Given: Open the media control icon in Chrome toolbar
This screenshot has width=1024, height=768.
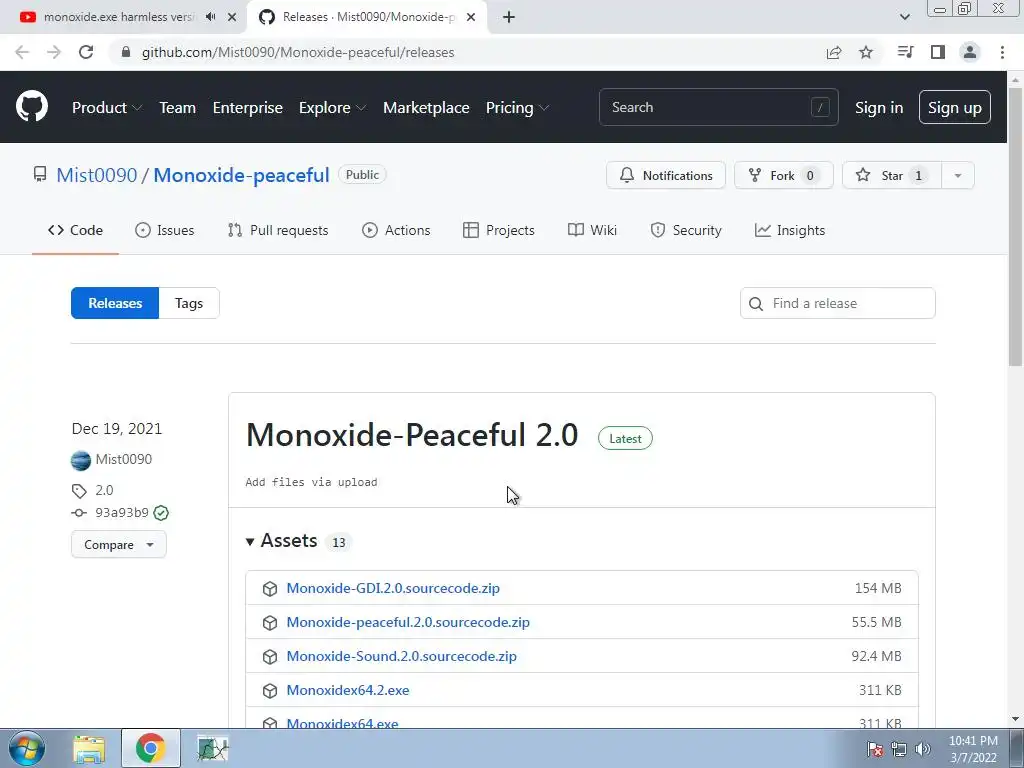Looking at the screenshot, I should pos(905,52).
